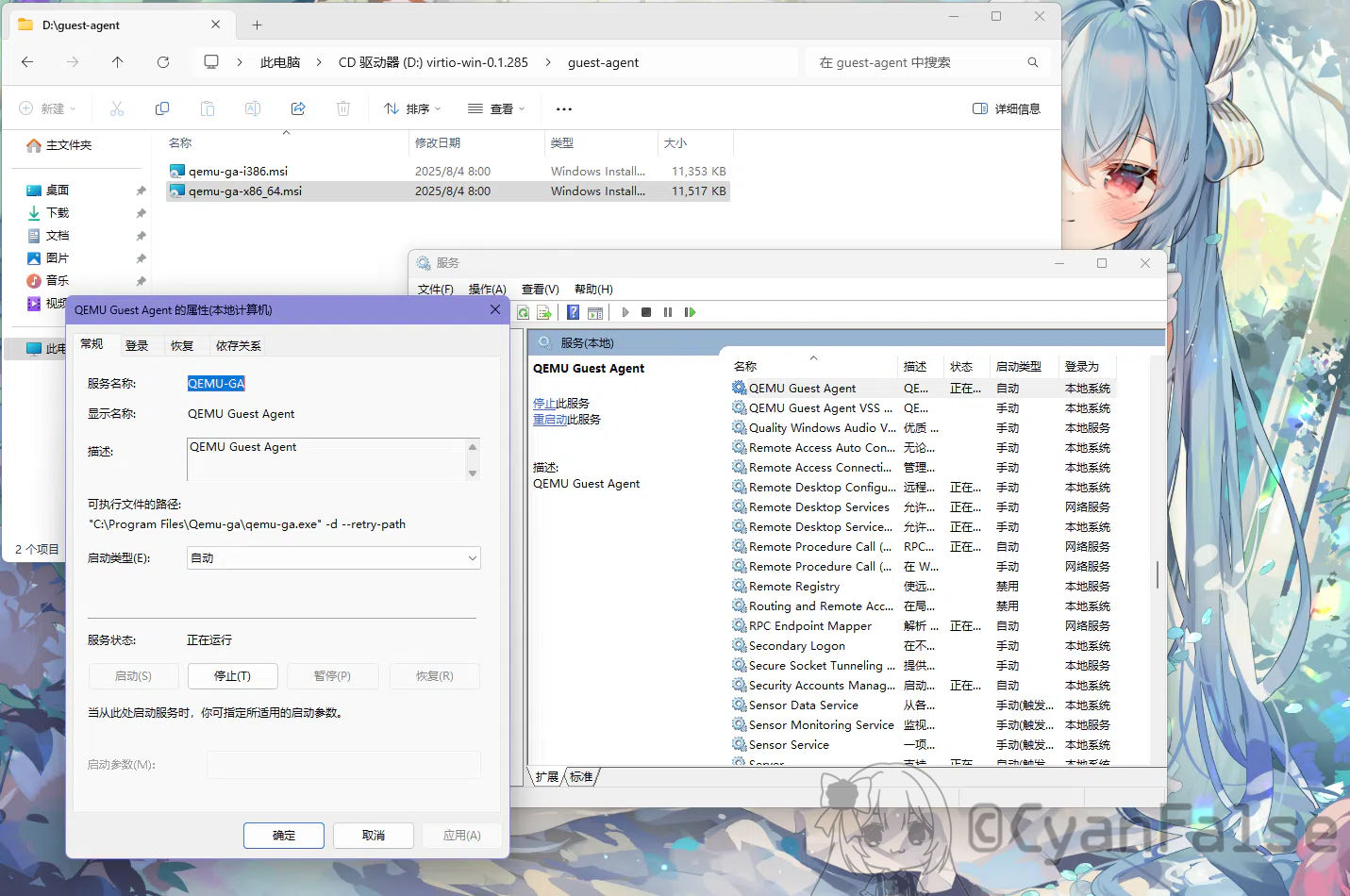Click the Cut icon in Explorer toolbar
1350x896 pixels.
[117, 108]
